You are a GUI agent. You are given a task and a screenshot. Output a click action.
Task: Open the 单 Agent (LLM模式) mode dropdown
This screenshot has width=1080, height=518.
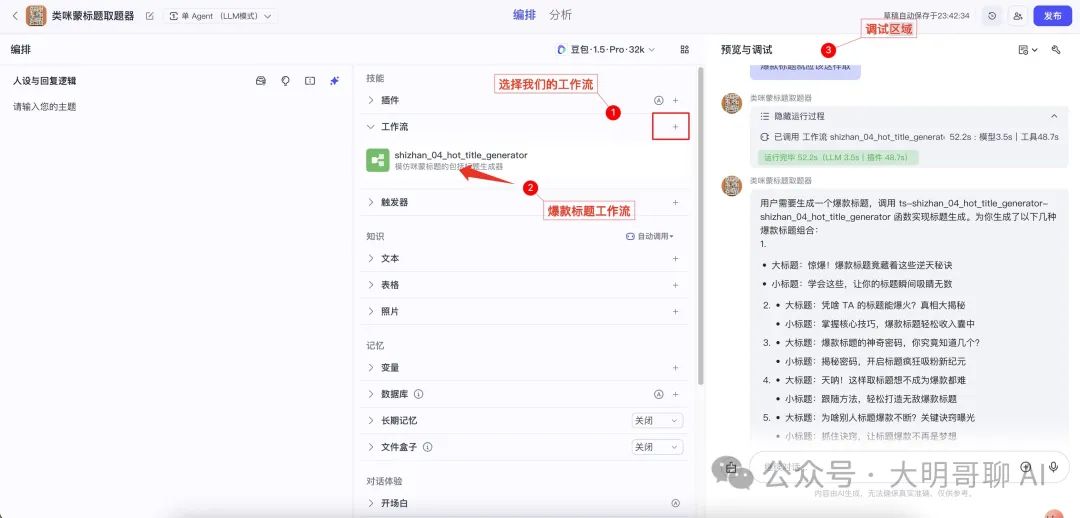(220, 16)
